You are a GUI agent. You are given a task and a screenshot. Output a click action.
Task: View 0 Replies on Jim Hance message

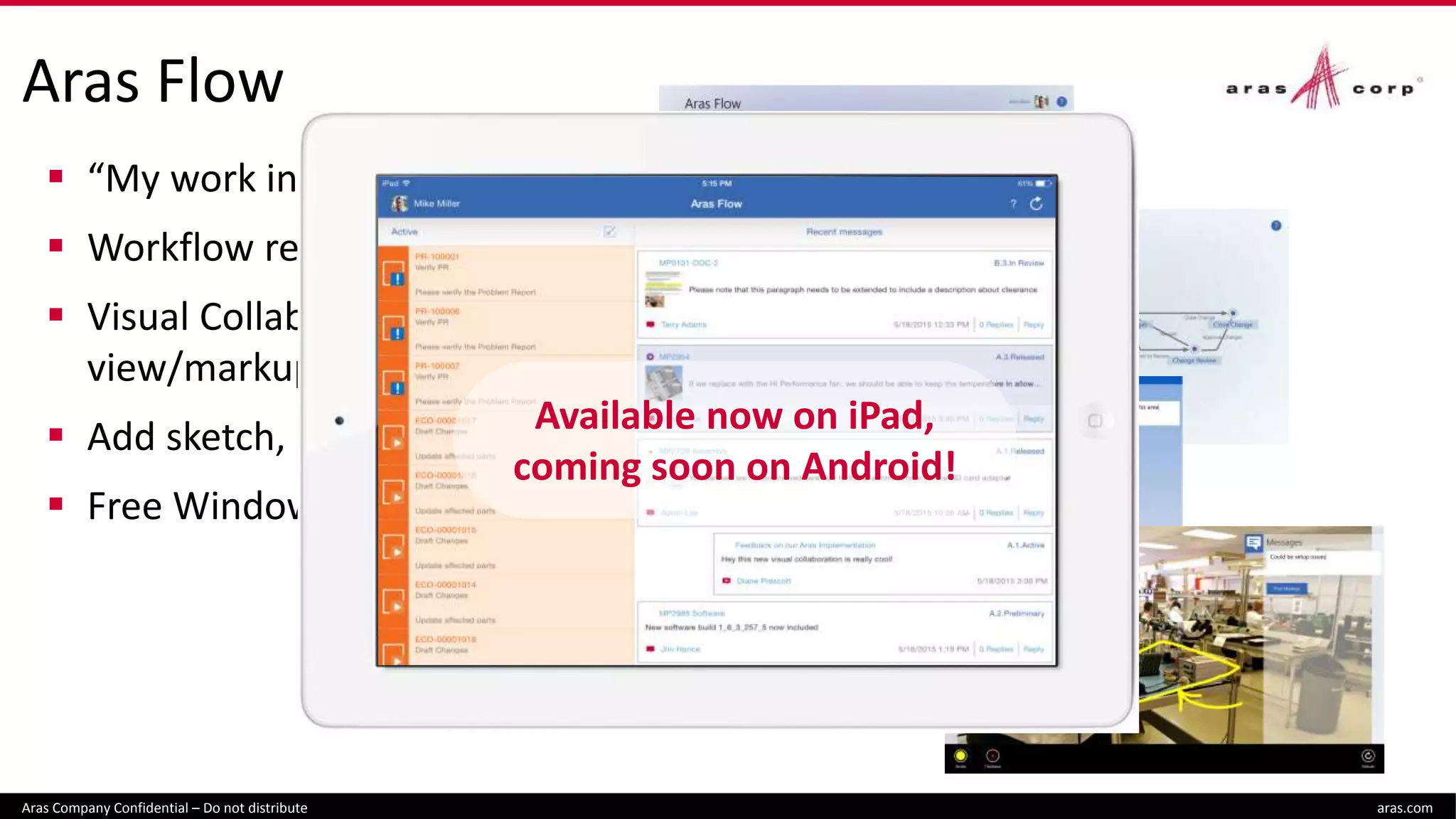tap(996, 650)
